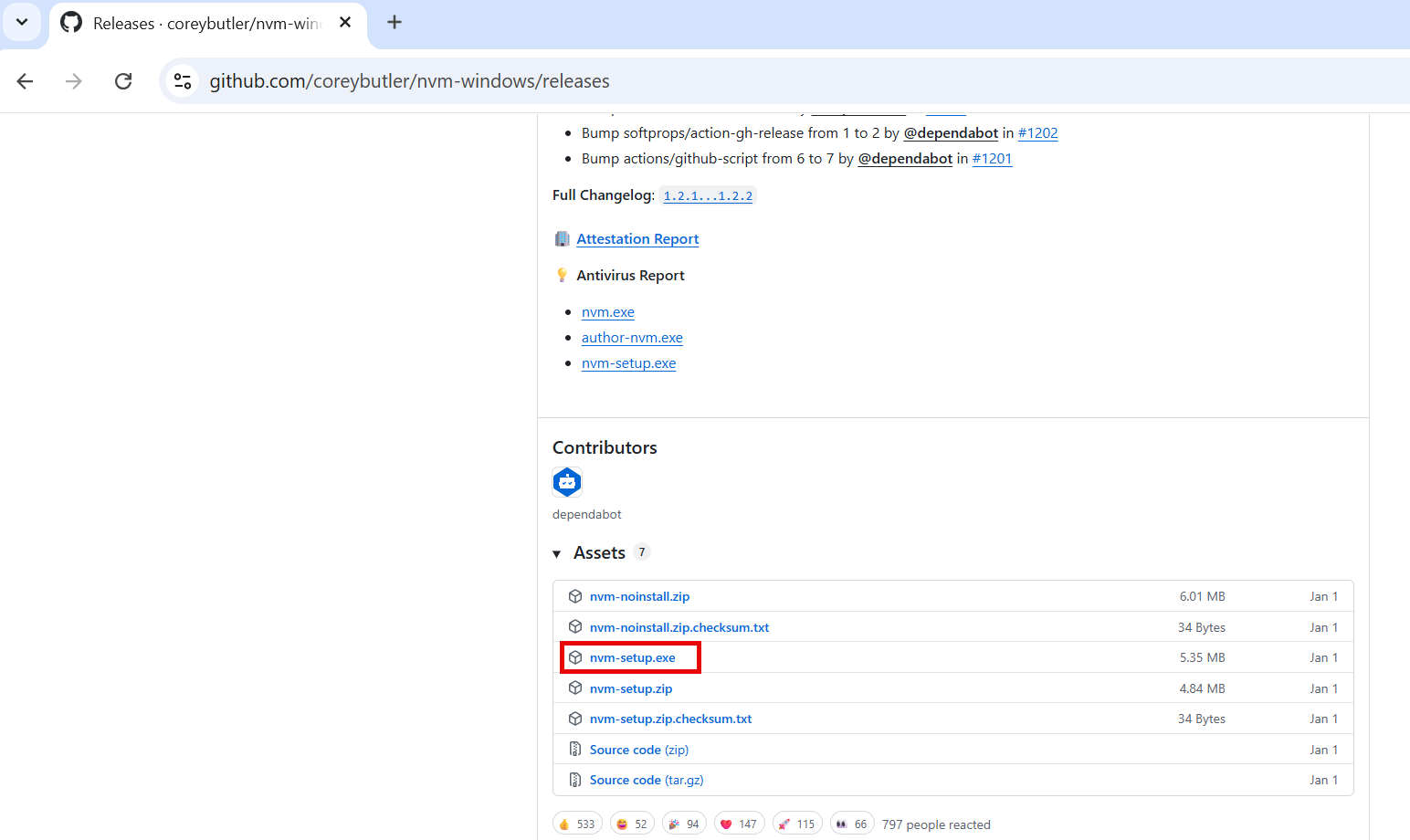
Task: Click the GitHub favicon on the tab
Action: tap(71, 23)
